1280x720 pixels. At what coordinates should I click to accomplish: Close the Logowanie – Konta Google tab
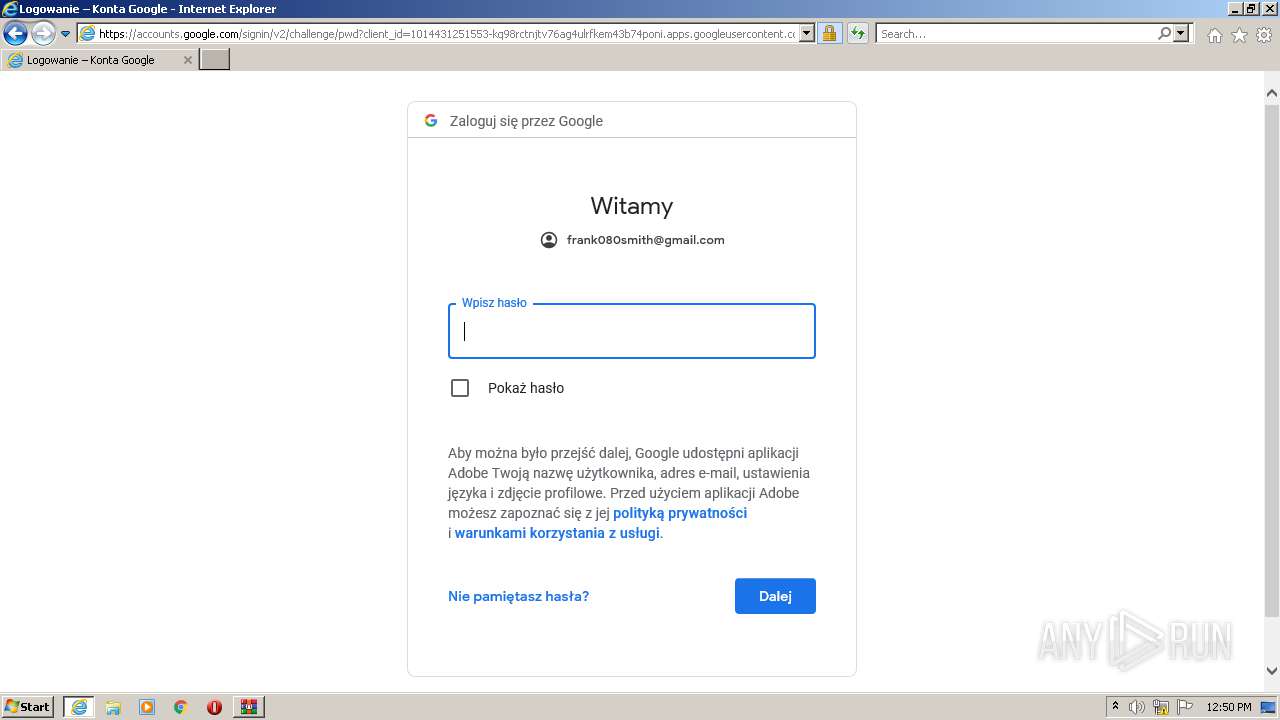coord(187,60)
